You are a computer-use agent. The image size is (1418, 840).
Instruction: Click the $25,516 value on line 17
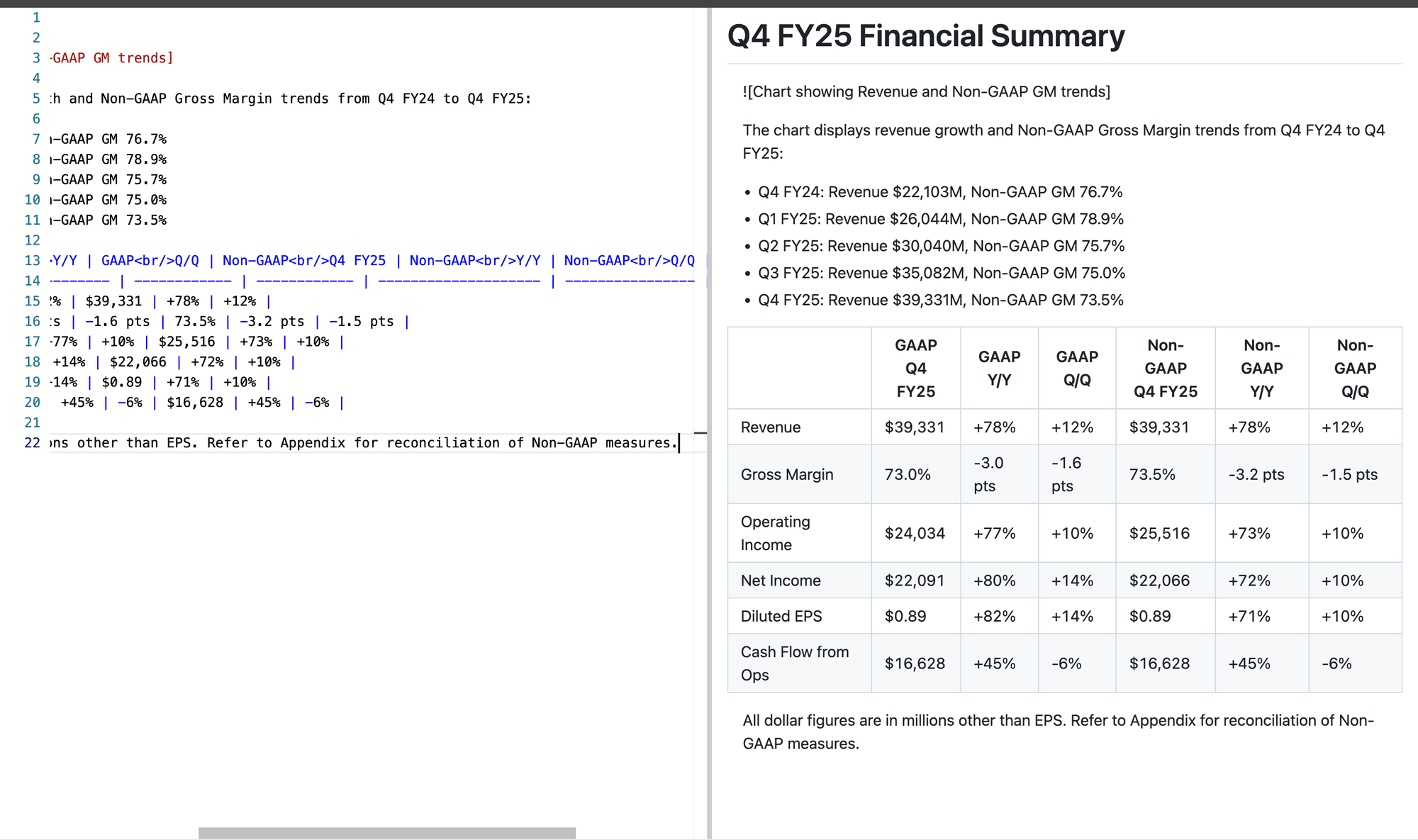click(186, 342)
